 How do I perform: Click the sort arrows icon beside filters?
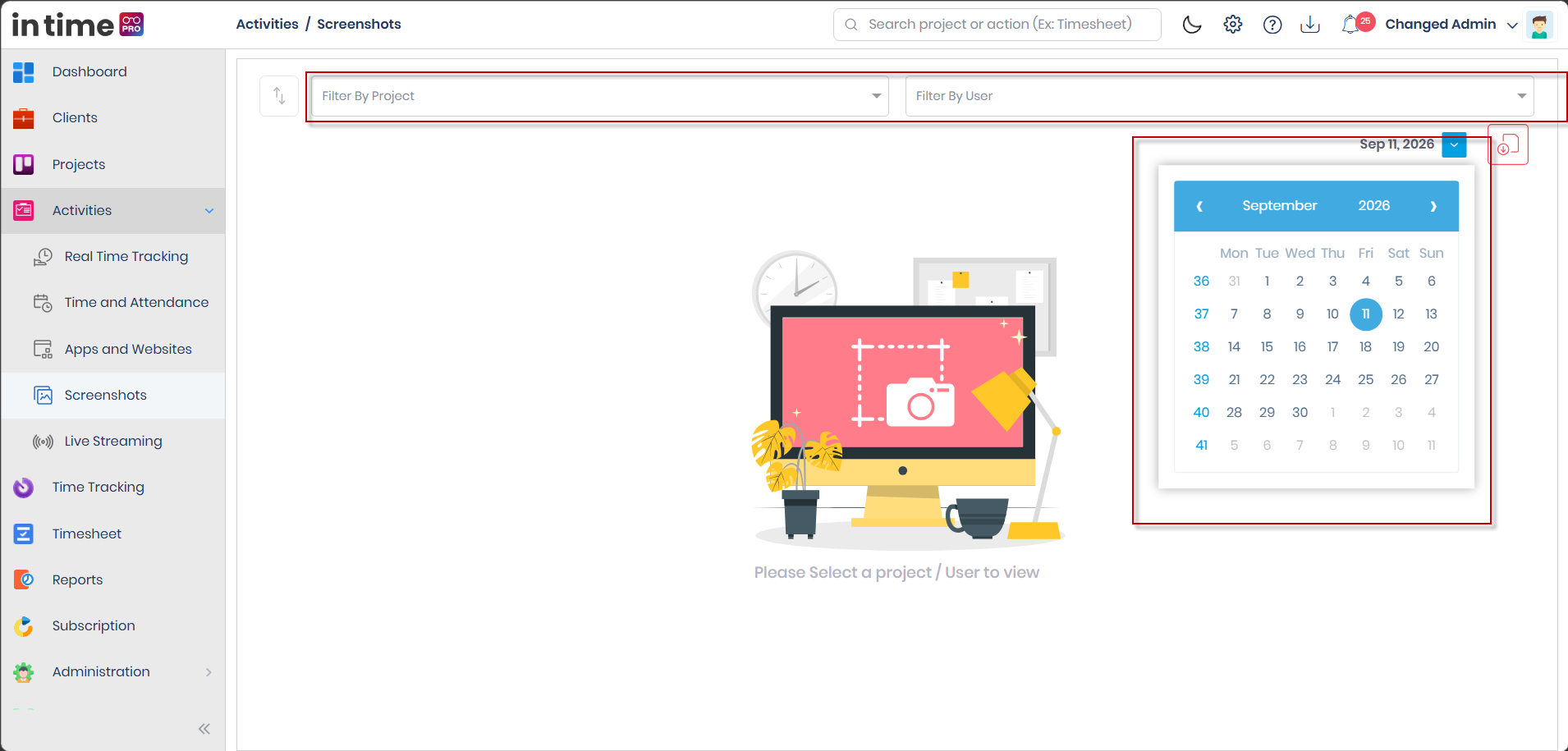point(279,96)
